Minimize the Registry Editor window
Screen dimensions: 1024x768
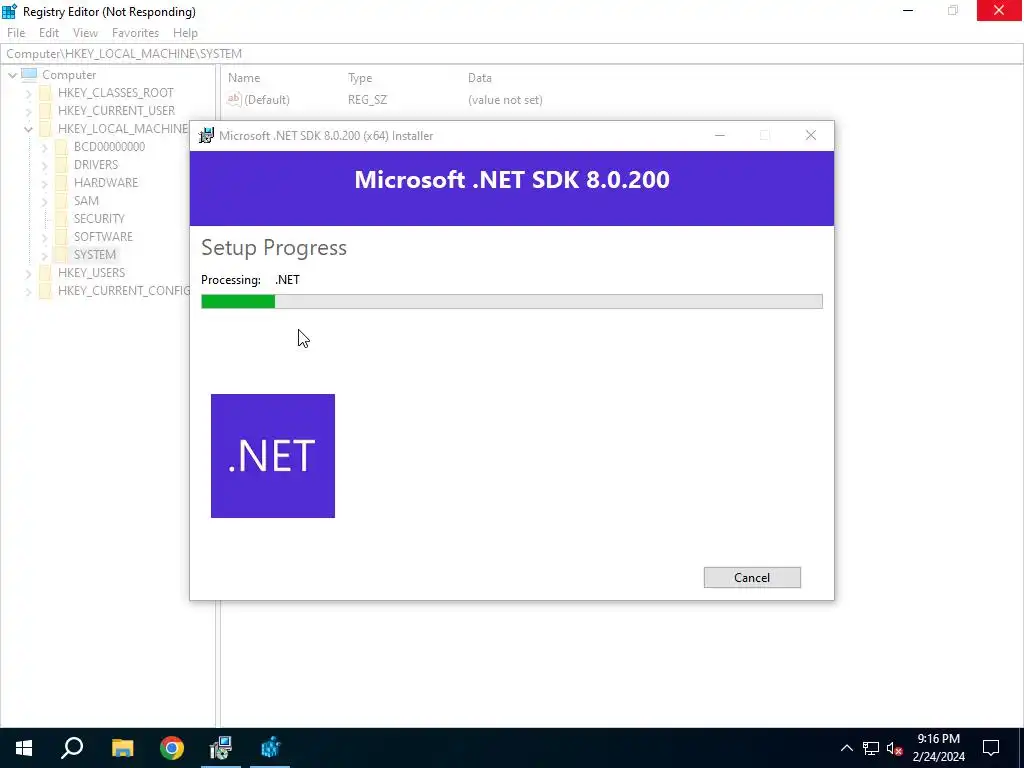pos(908,10)
